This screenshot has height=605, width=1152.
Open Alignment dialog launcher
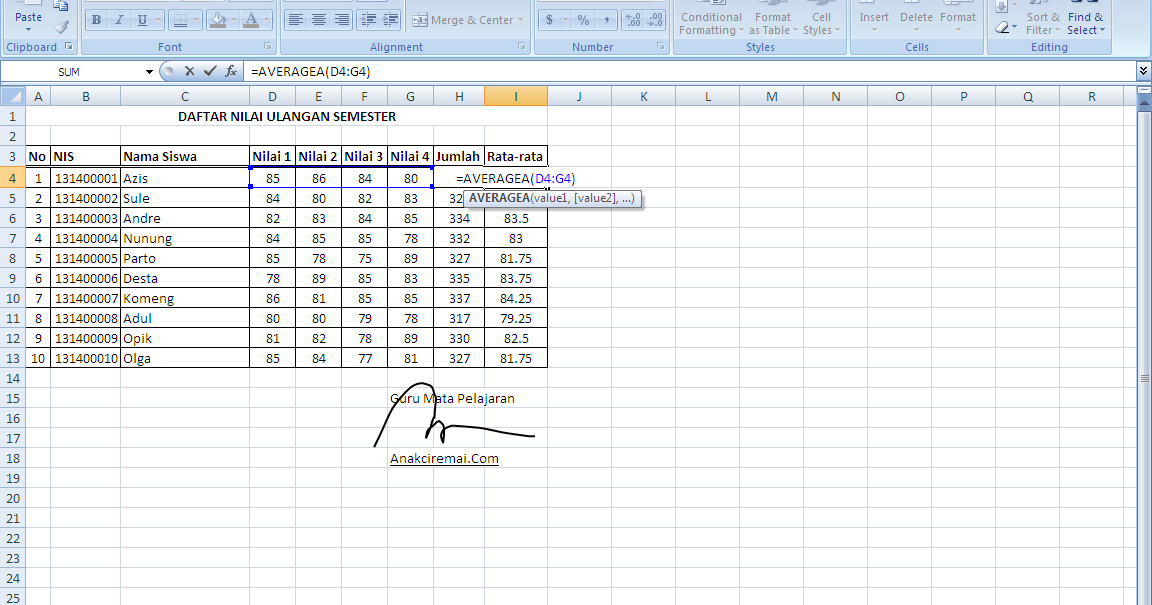pyautogui.click(x=522, y=46)
